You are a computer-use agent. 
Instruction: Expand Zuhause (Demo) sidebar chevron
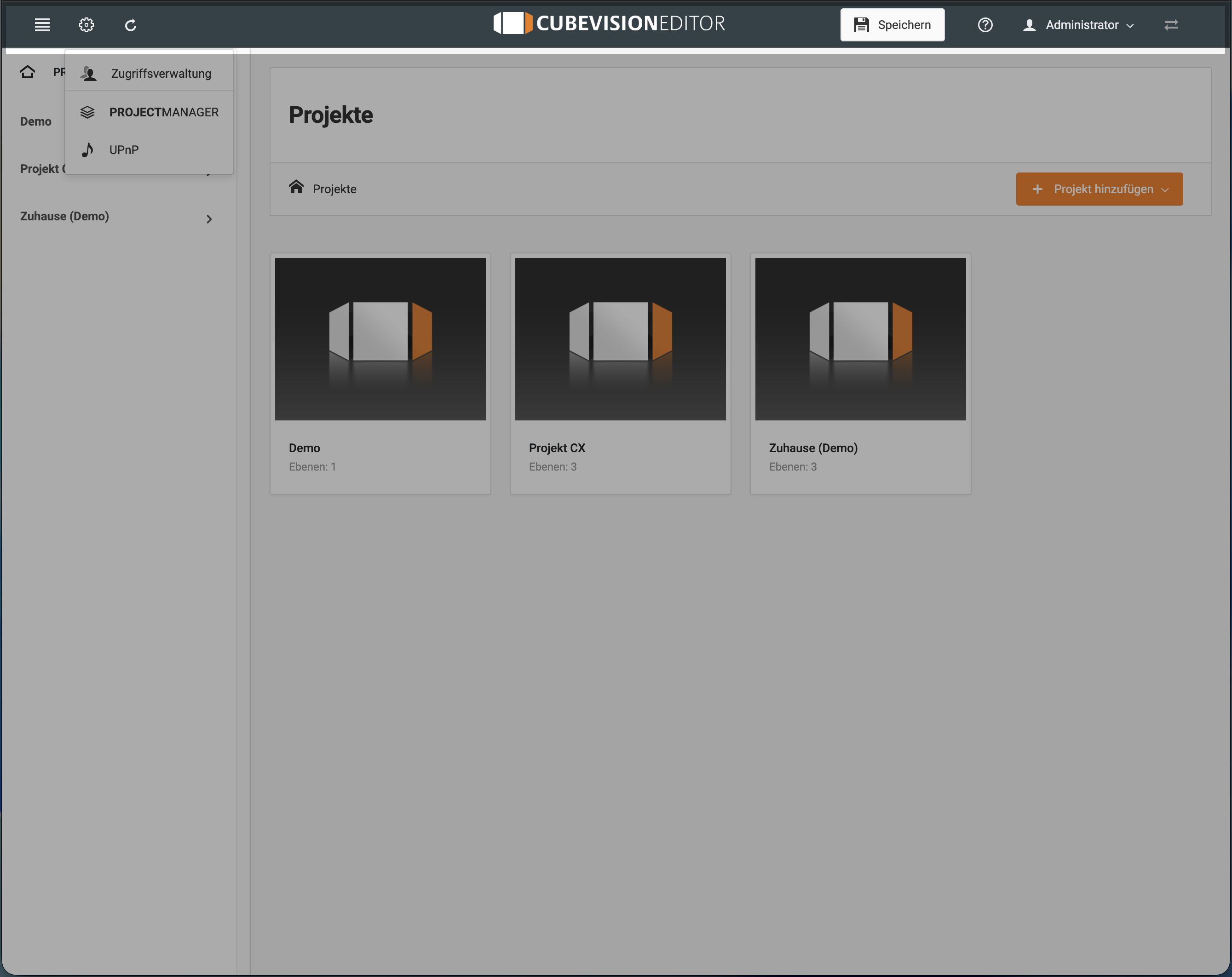click(209, 219)
